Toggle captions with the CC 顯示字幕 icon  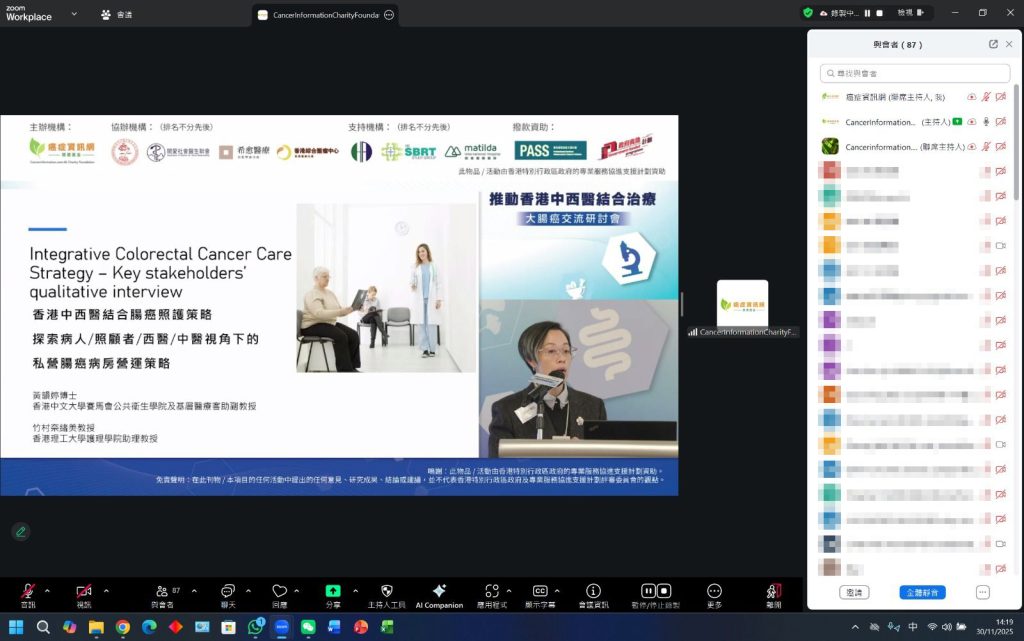538,592
